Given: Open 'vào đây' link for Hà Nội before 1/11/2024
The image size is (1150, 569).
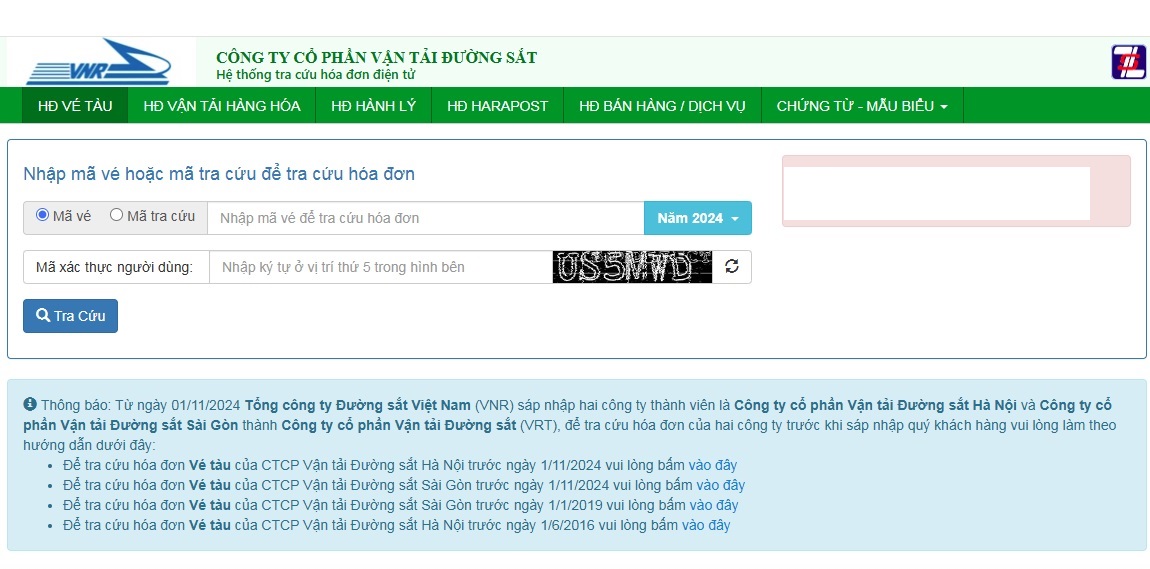Looking at the screenshot, I should 712,465.
